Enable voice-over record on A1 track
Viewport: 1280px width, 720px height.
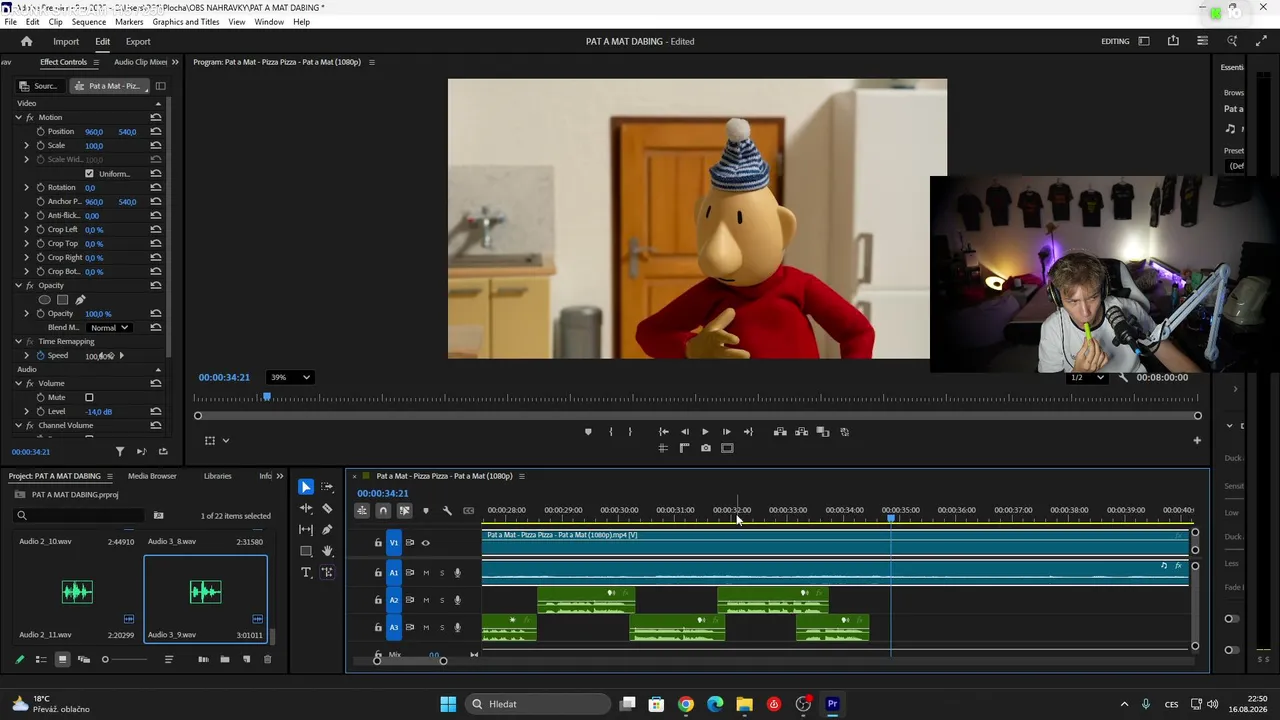[x=458, y=573]
